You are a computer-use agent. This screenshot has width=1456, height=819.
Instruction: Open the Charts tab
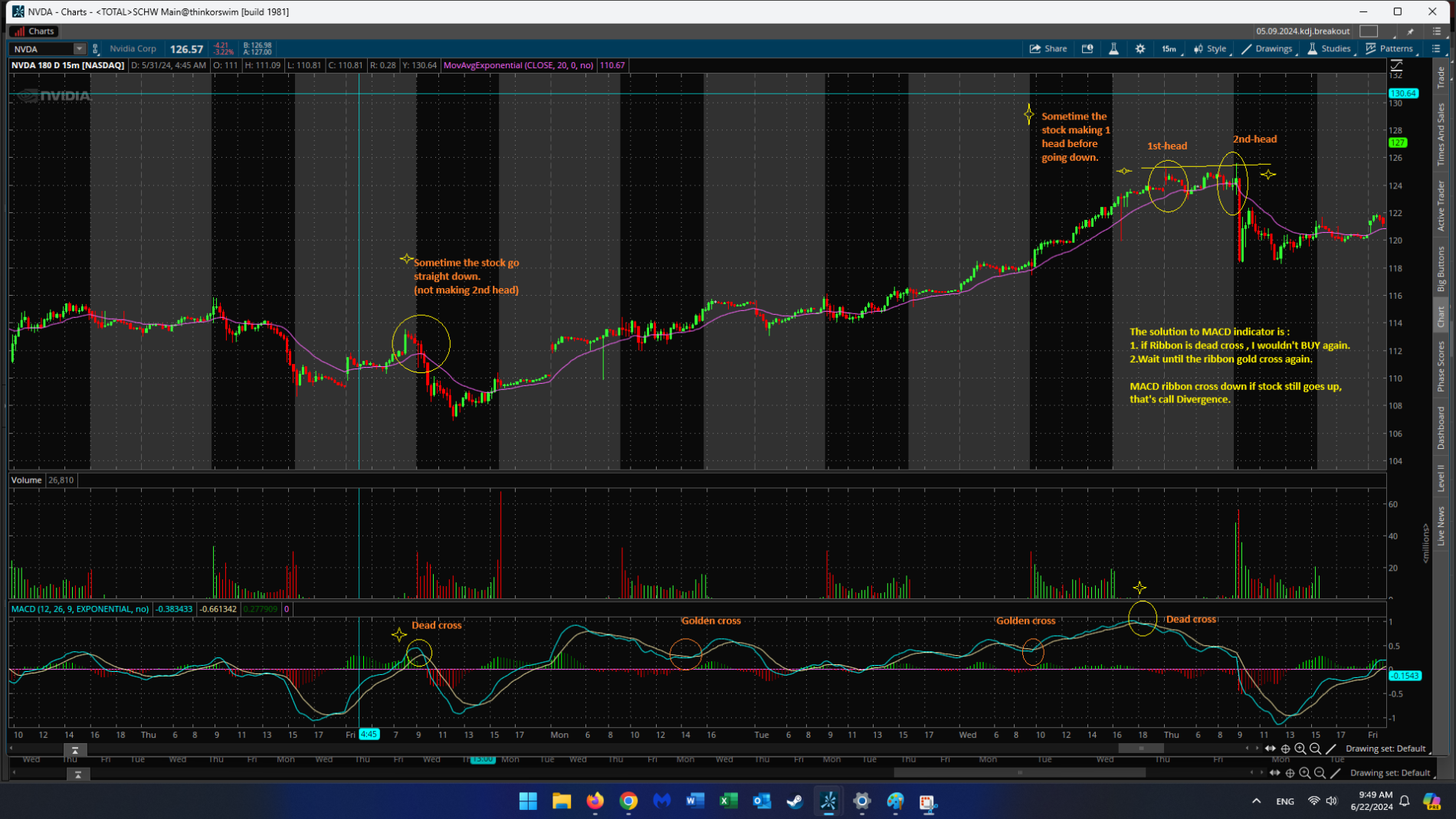(x=34, y=31)
